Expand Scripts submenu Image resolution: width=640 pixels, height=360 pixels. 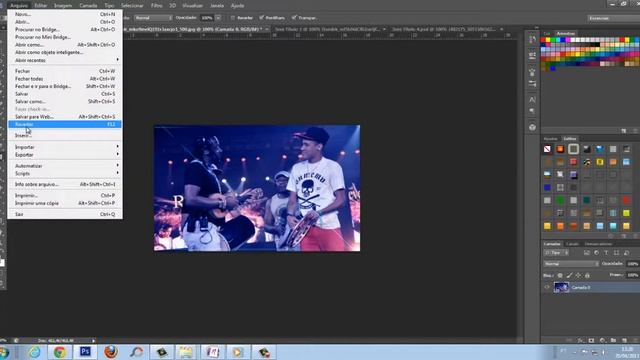(x=65, y=173)
